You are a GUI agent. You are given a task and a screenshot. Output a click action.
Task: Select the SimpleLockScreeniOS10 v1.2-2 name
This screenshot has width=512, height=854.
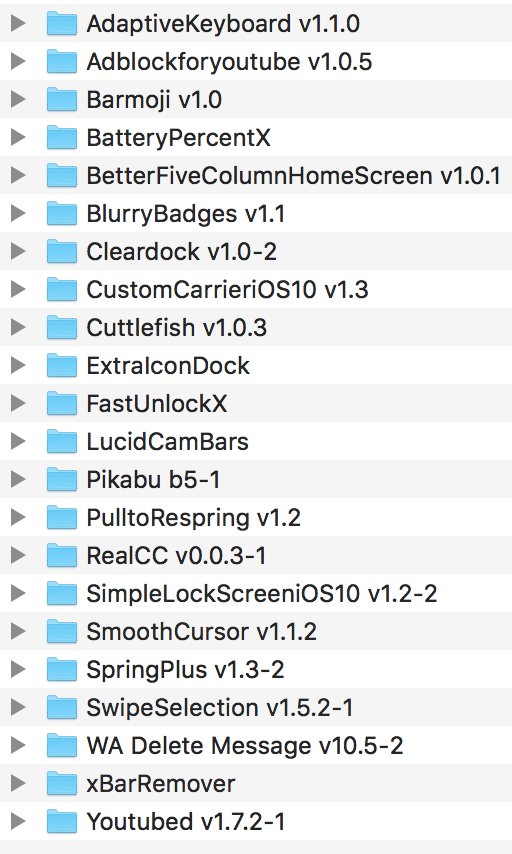(262, 594)
